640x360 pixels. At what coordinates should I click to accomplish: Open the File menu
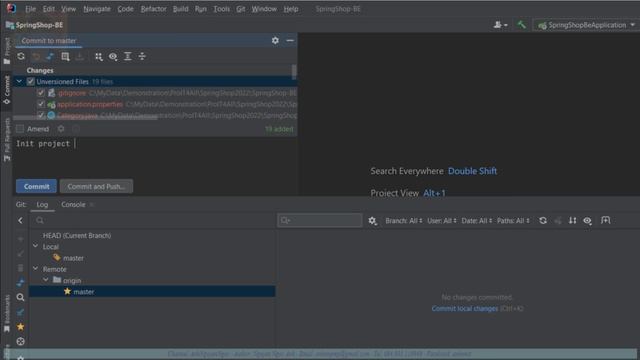tap(30, 9)
